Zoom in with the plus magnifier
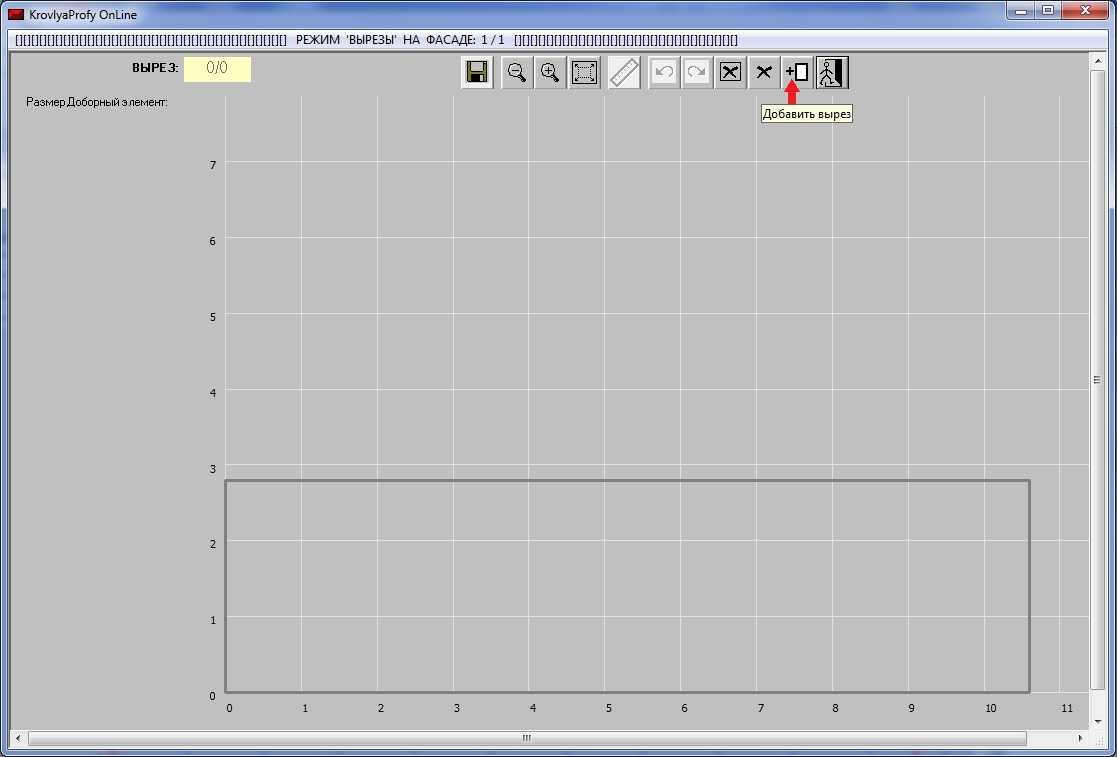This screenshot has width=1117, height=757. [550, 72]
